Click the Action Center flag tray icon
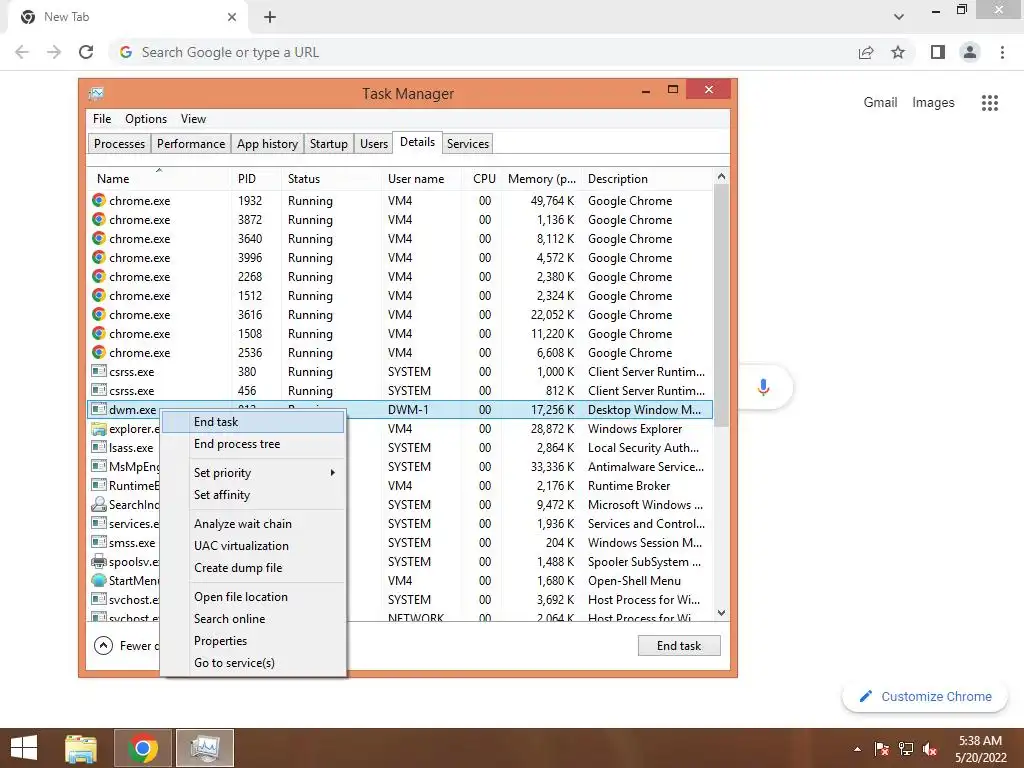This screenshot has width=1024, height=768. [882, 749]
